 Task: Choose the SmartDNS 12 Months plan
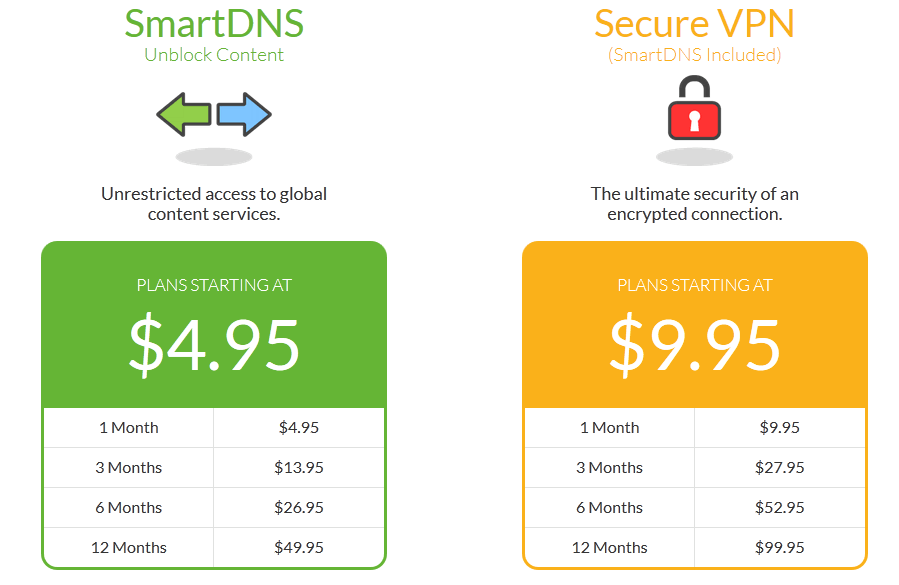[214, 548]
